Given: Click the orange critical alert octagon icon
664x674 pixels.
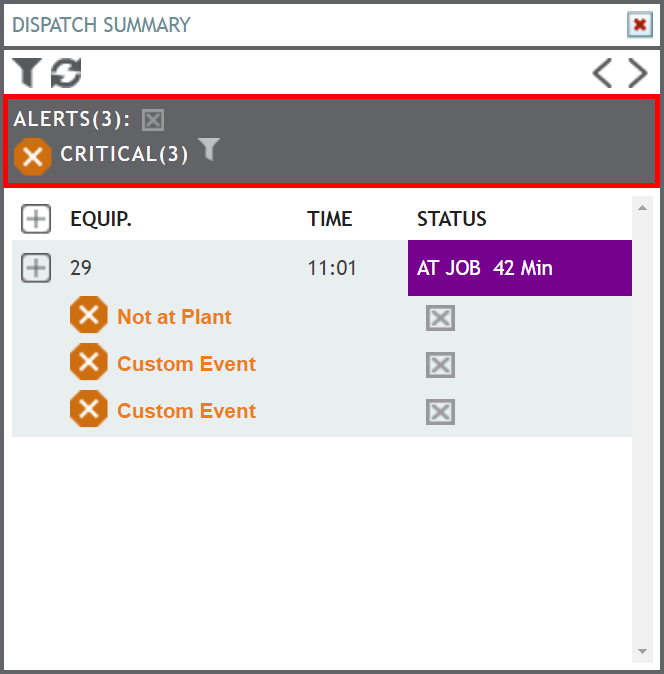Looking at the screenshot, I should click(x=33, y=156).
